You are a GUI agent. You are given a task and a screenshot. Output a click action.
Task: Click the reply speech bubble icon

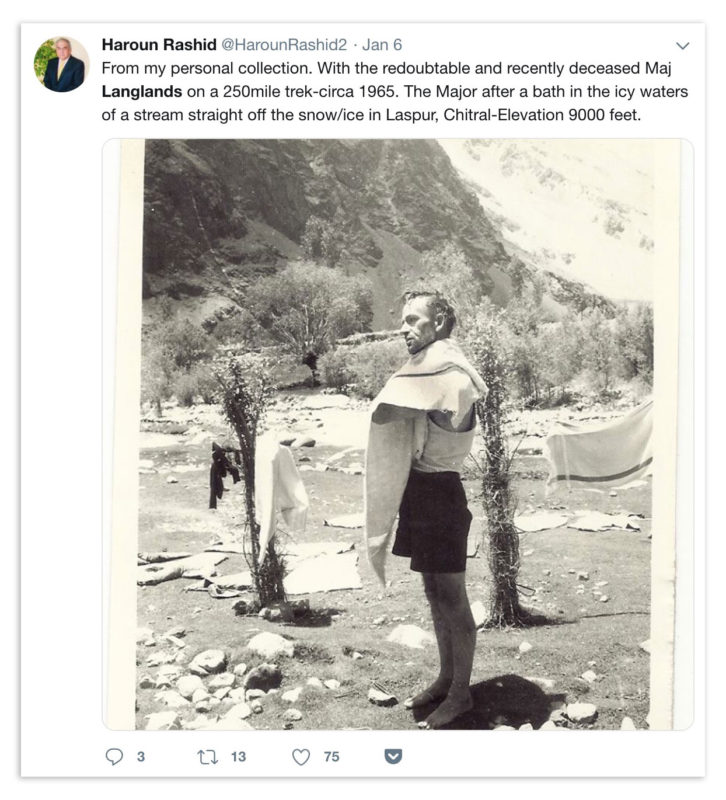coord(114,756)
